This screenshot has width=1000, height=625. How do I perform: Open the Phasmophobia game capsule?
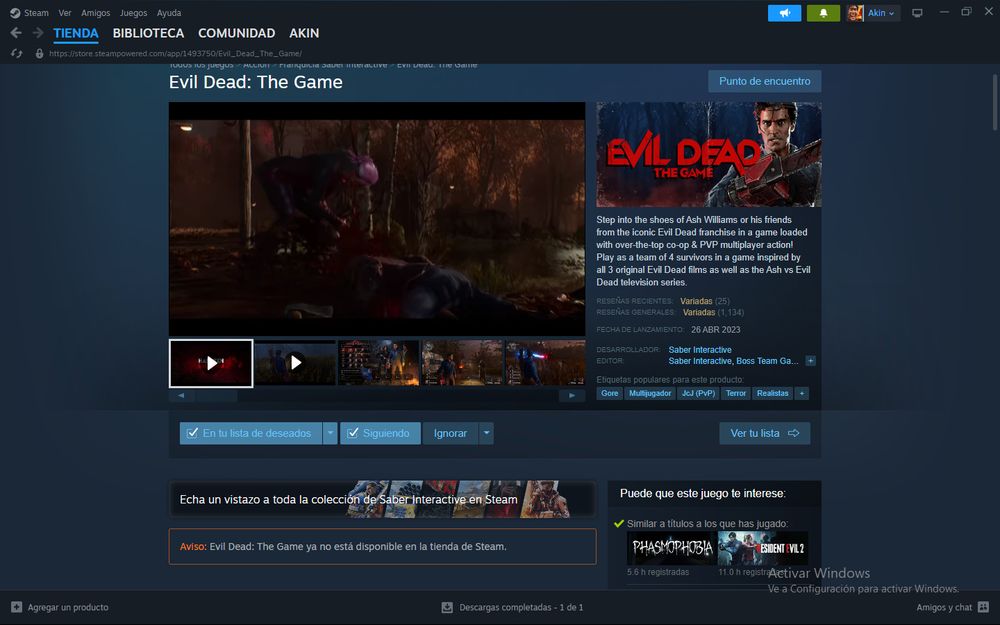pos(672,548)
